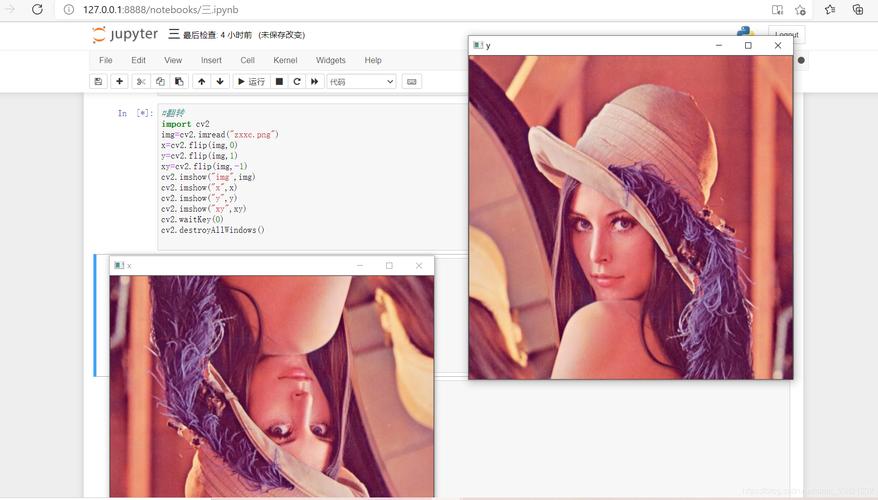Click the cv2.destroyAllWindows() line
Screen dimensions: 878x500
[x=213, y=230]
